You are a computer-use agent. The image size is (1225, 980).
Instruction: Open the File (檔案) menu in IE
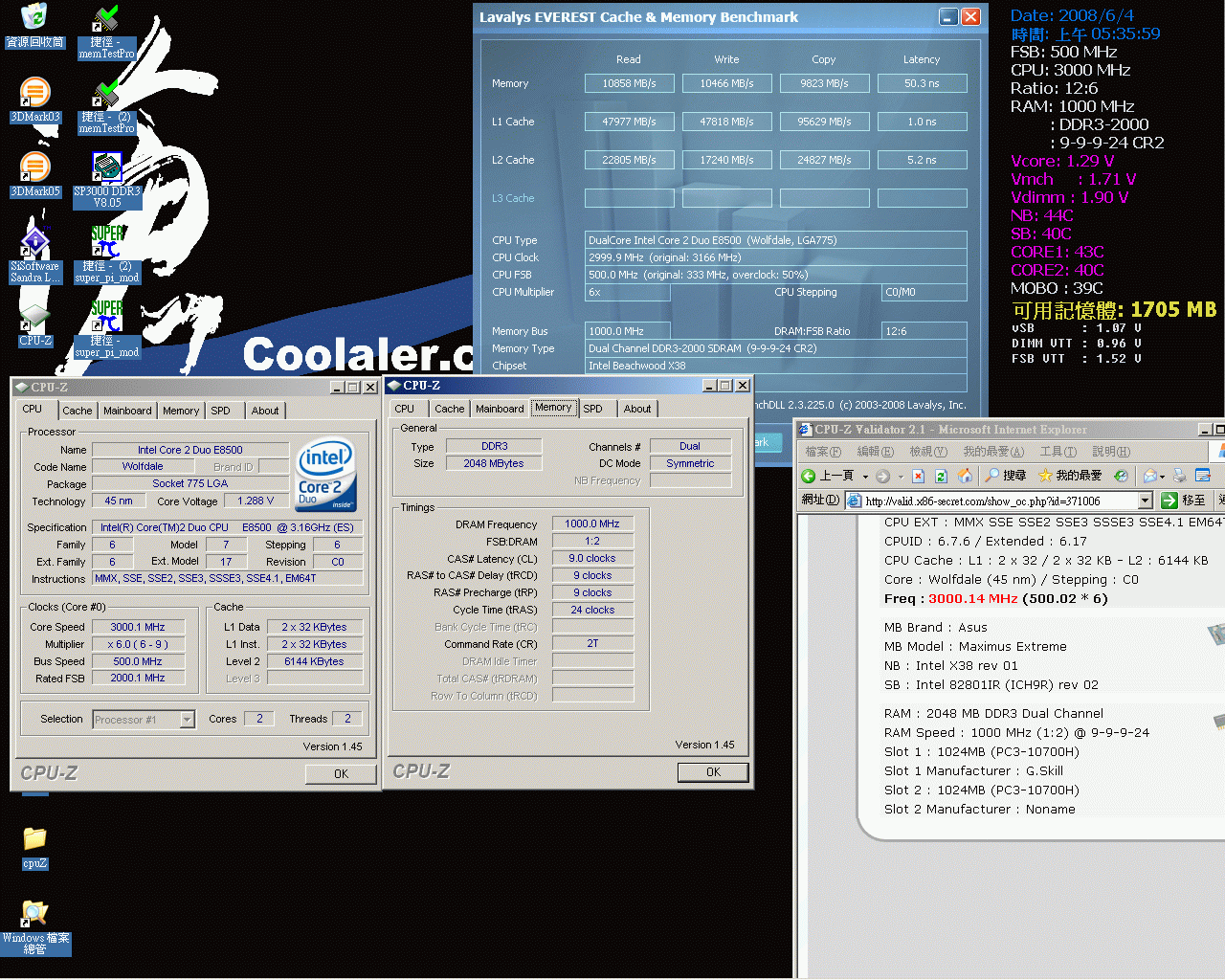[x=823, y=452]
